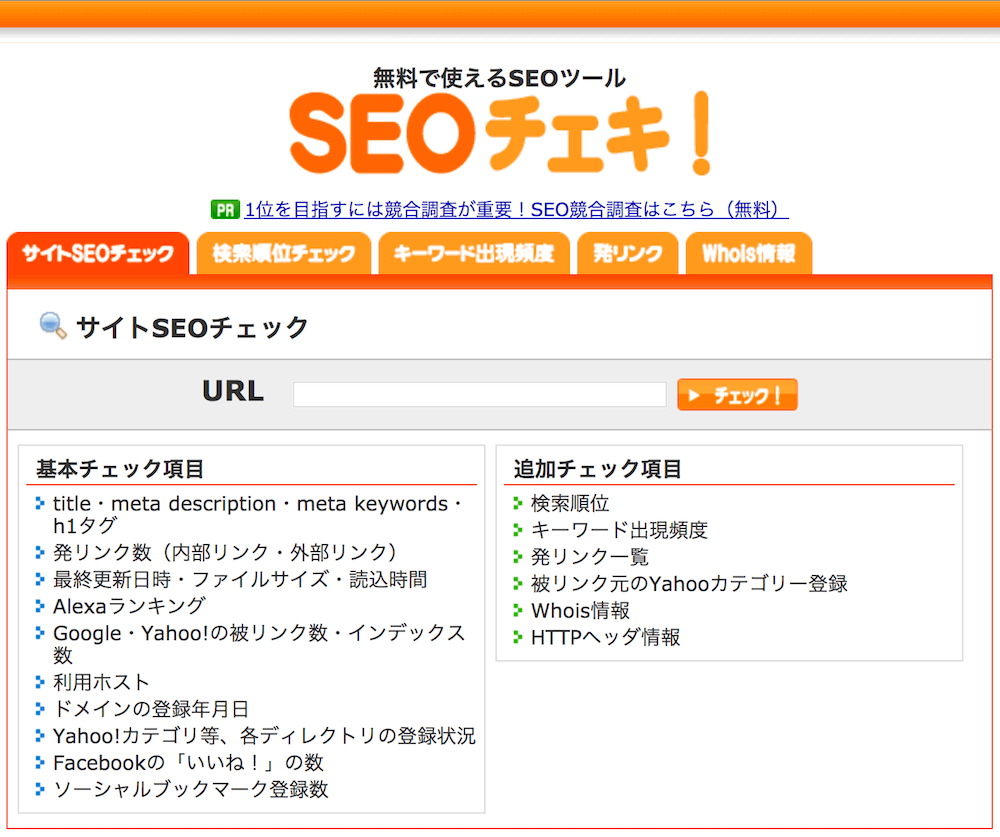Click the URL input field

(479, 394)
